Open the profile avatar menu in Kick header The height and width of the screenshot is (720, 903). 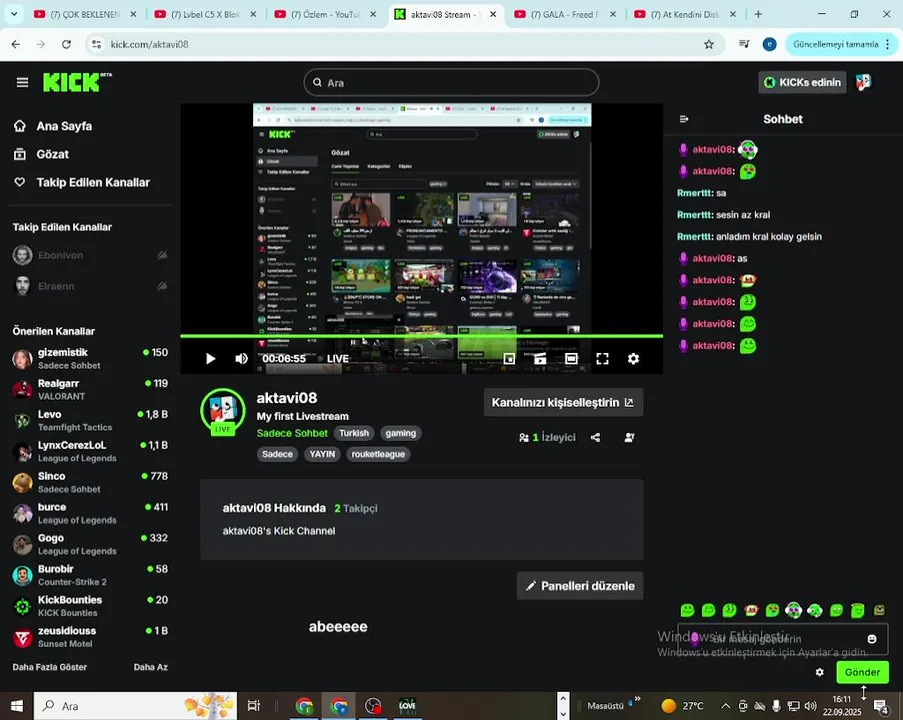863,82
